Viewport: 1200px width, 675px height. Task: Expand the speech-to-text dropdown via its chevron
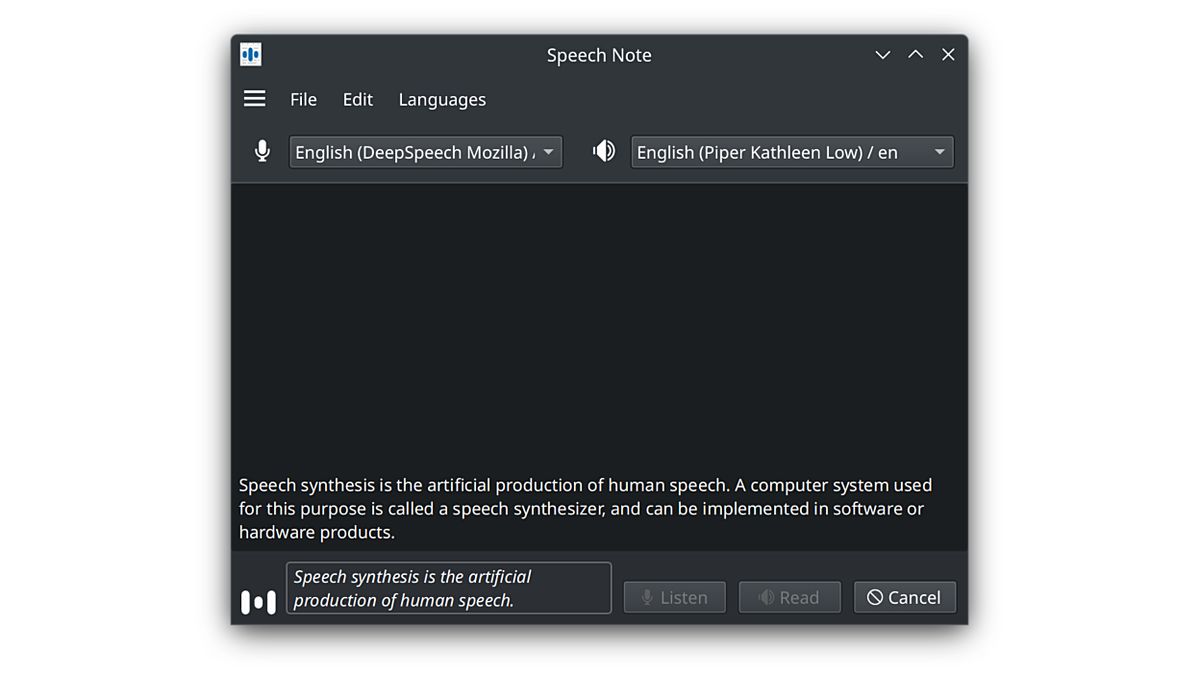click(548, 151)
